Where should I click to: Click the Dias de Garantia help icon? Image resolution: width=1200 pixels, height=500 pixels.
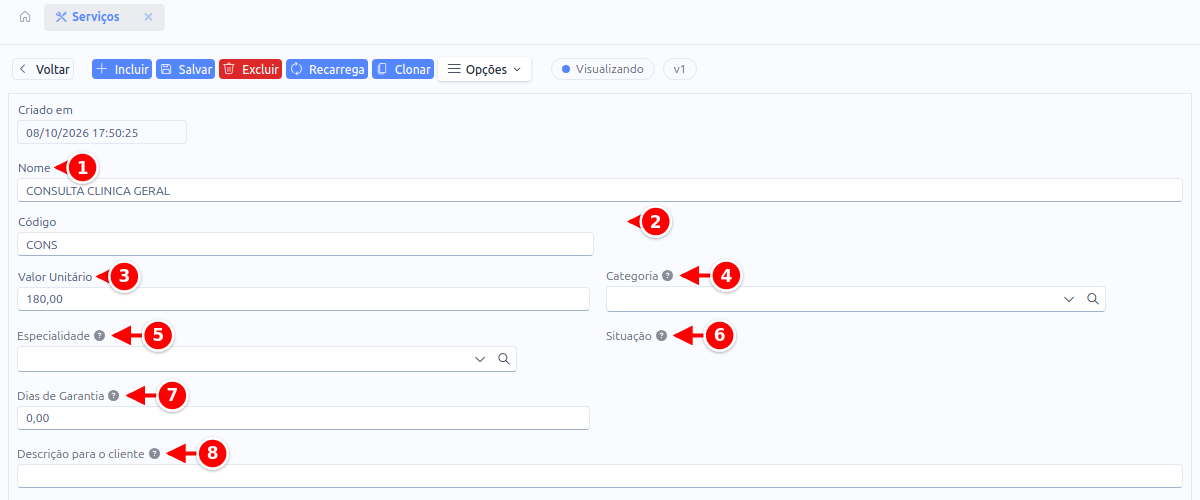pyautogui.click(x=113, y=395)
